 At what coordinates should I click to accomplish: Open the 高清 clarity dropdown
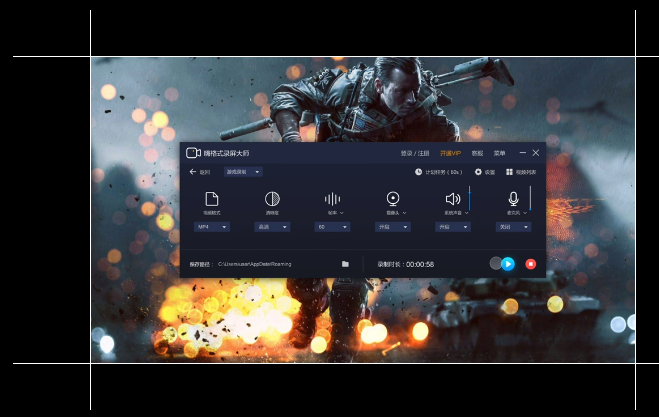[272, 227]
